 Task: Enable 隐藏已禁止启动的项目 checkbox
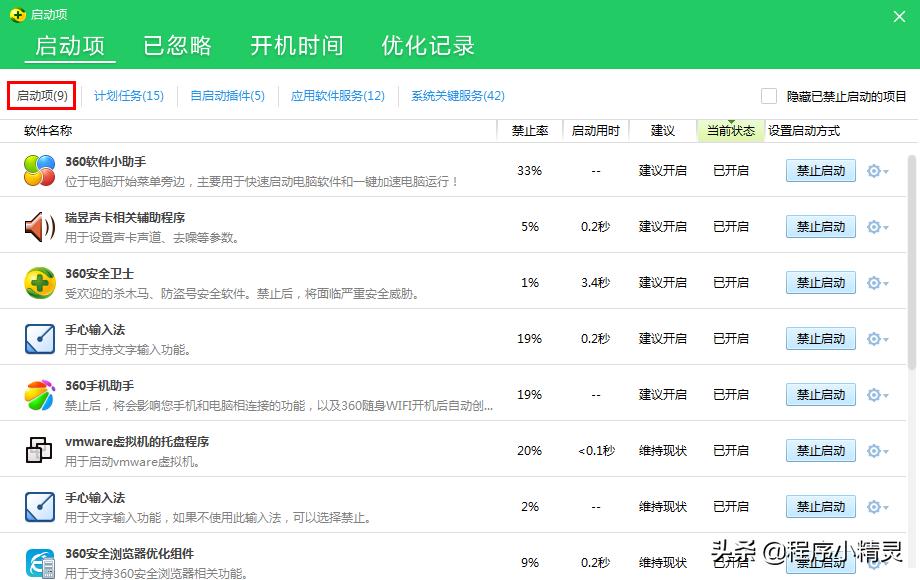(x=769, y=95)
